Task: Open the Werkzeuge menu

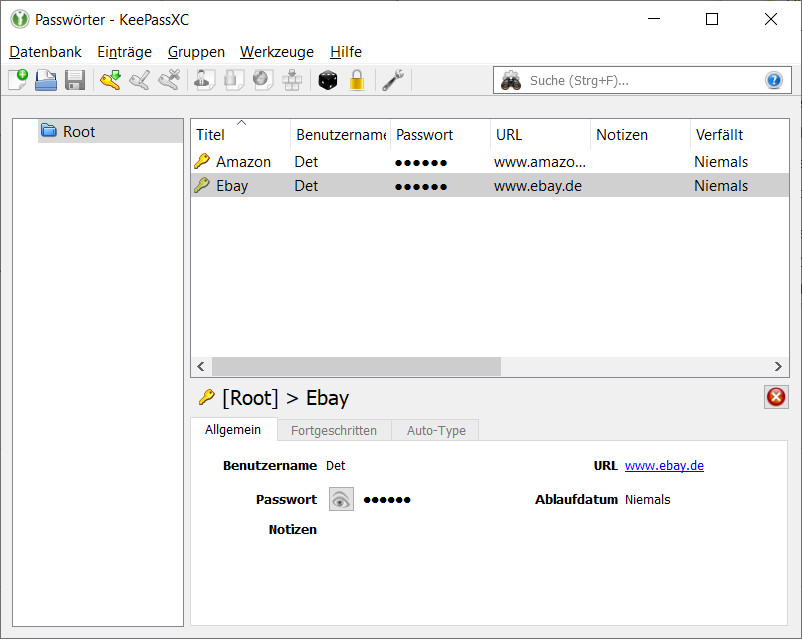Action: click(276, 52)
